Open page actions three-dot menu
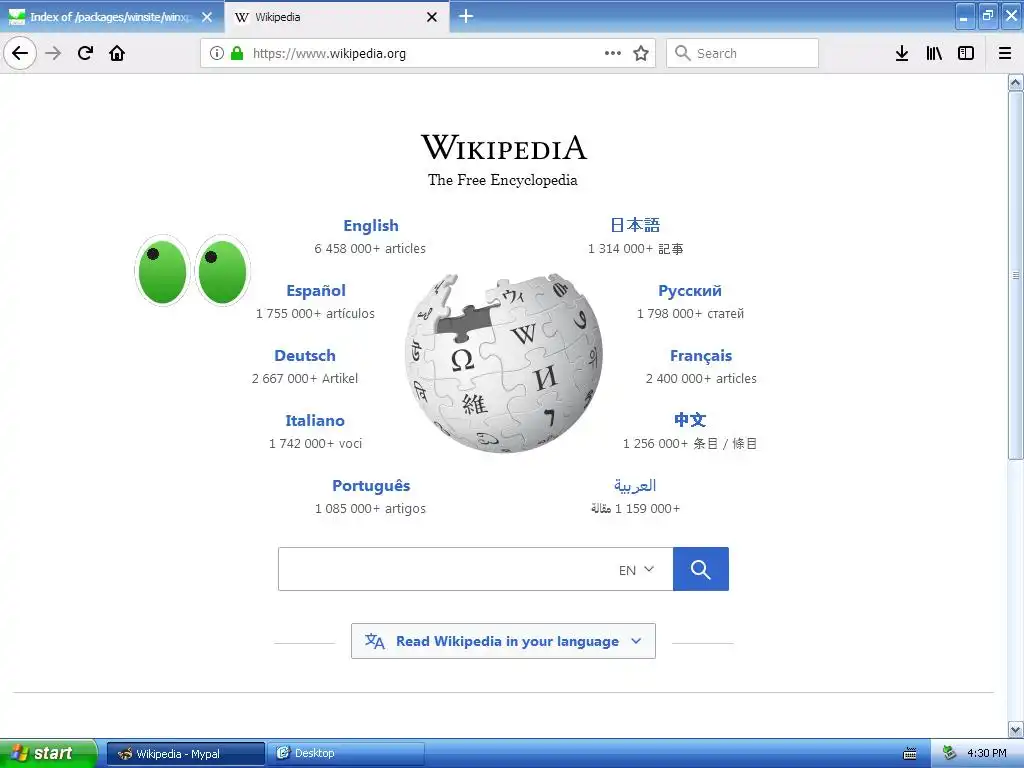The width and height of the screenshot is (1024, 768). pos(613,53)
